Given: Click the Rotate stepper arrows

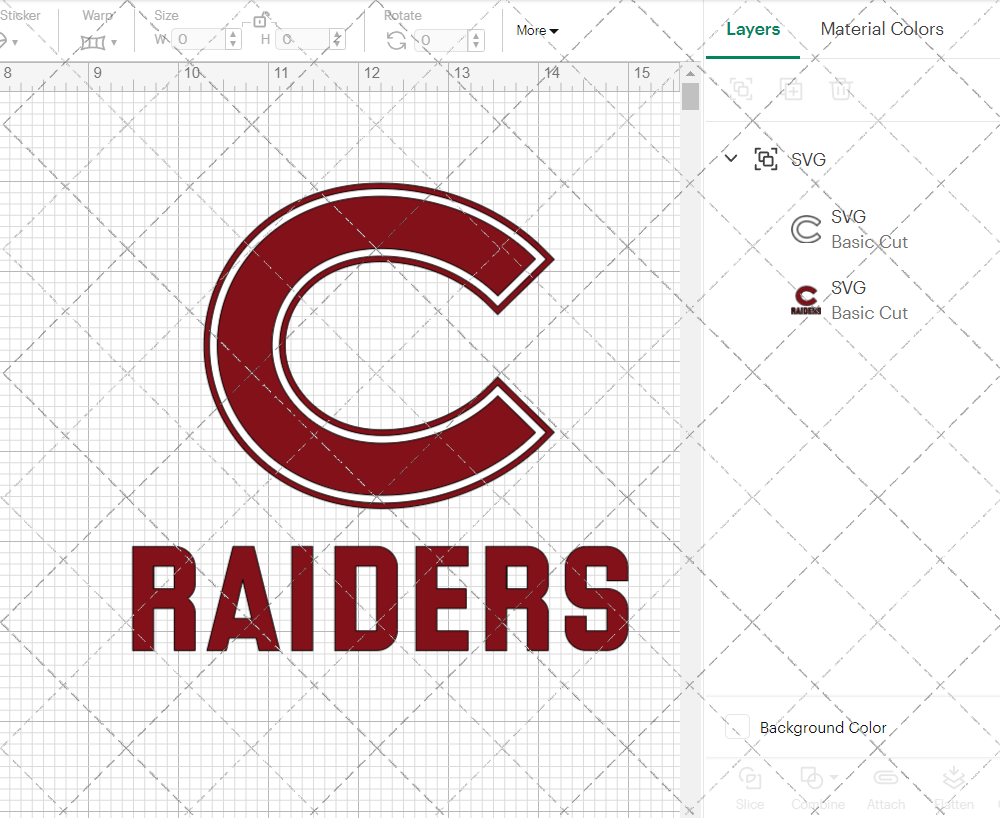Looking at the screenshot, I should 476,40.
